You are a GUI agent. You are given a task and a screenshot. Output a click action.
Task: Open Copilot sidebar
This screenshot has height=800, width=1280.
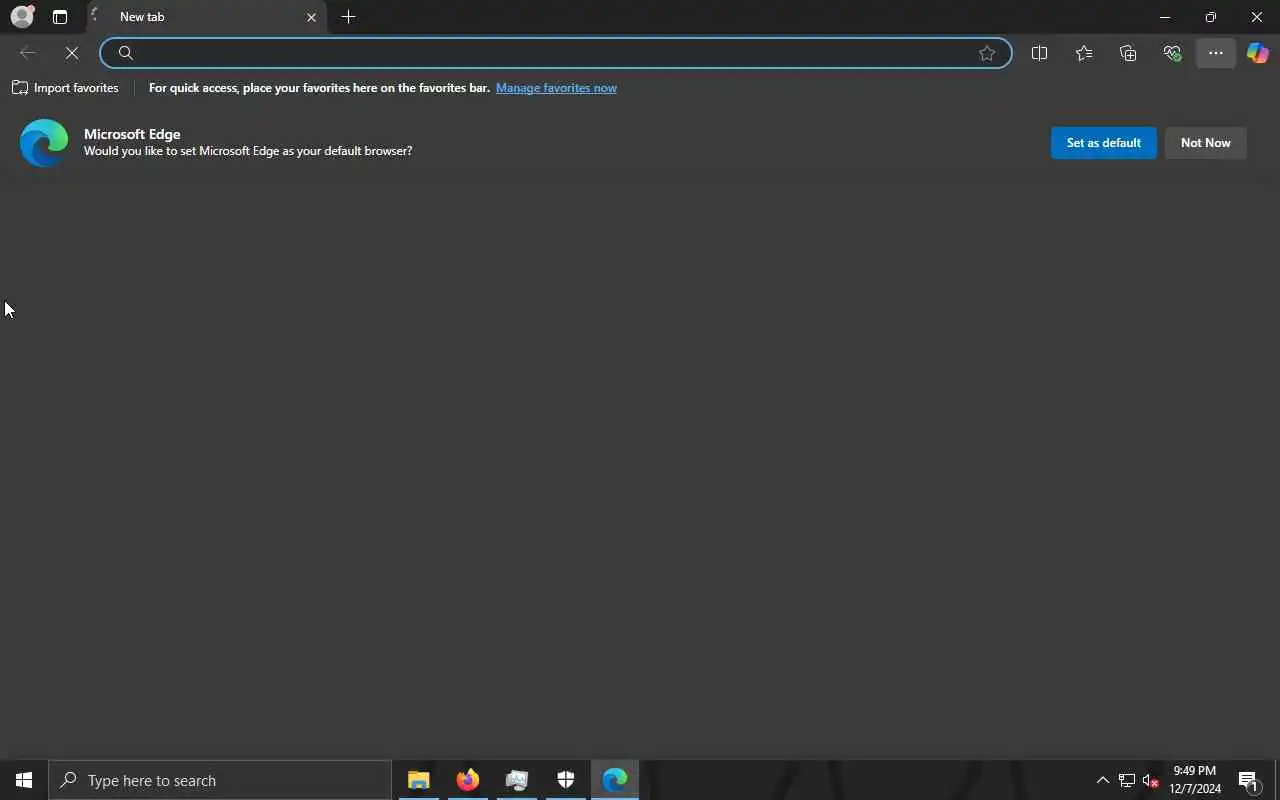point(1258,53)
